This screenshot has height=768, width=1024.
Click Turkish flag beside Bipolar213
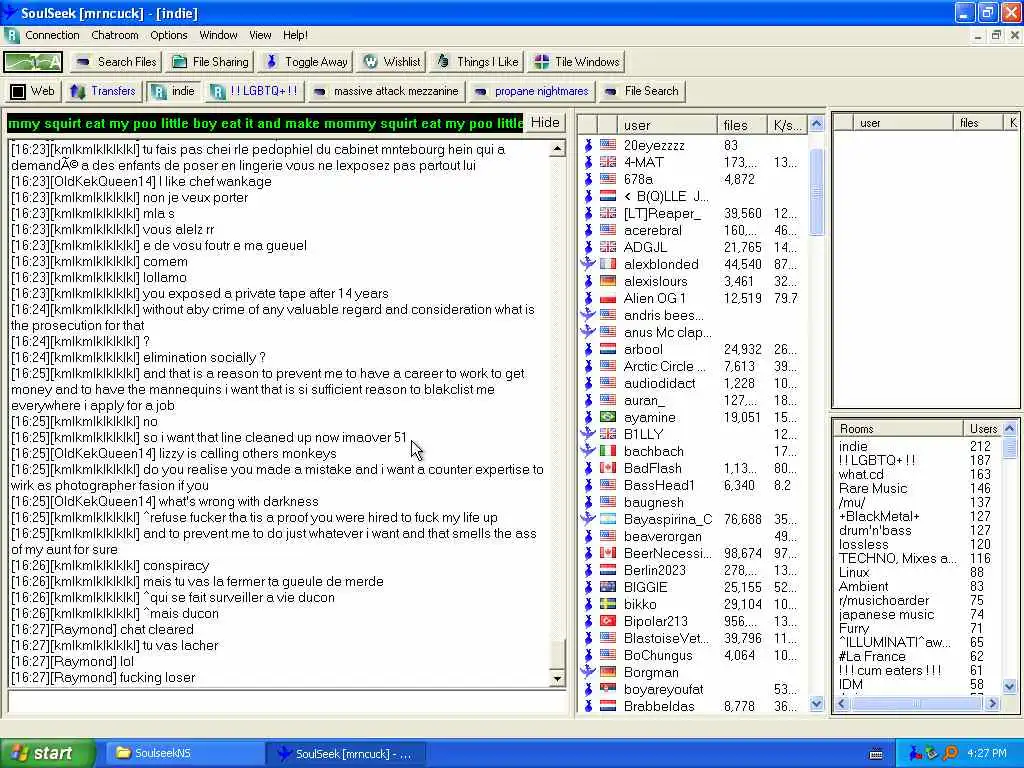pyautogui.click(x=608, y=621)
